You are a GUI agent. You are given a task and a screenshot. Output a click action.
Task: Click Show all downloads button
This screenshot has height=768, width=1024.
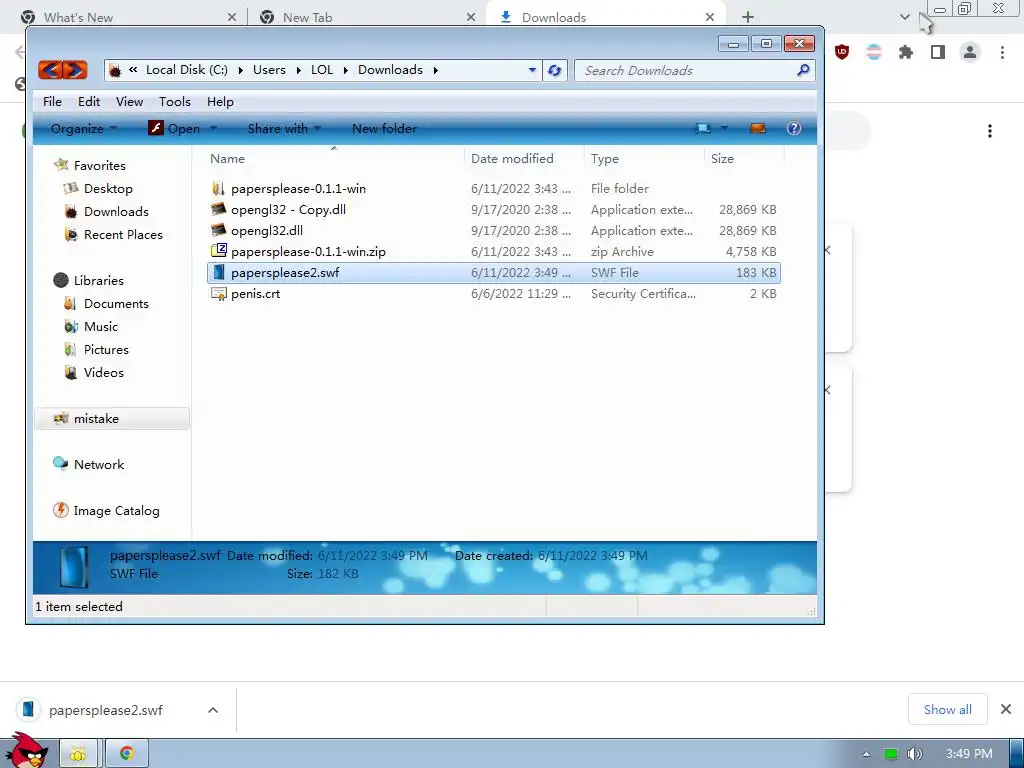pyautogui.click(x=948, y=709)
